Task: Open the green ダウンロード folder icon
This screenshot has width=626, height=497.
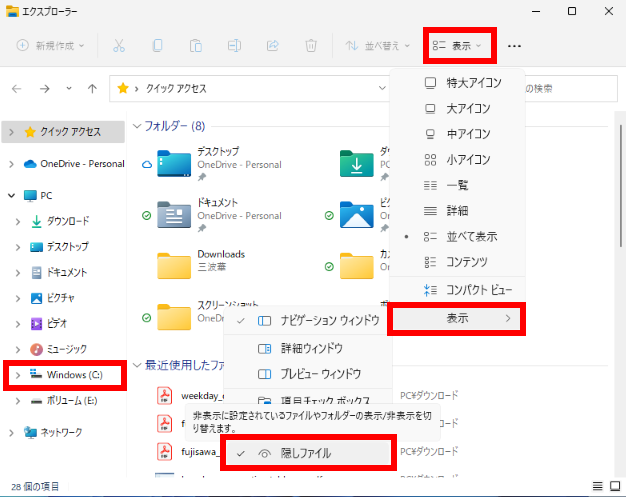Action: pos(357,164)
